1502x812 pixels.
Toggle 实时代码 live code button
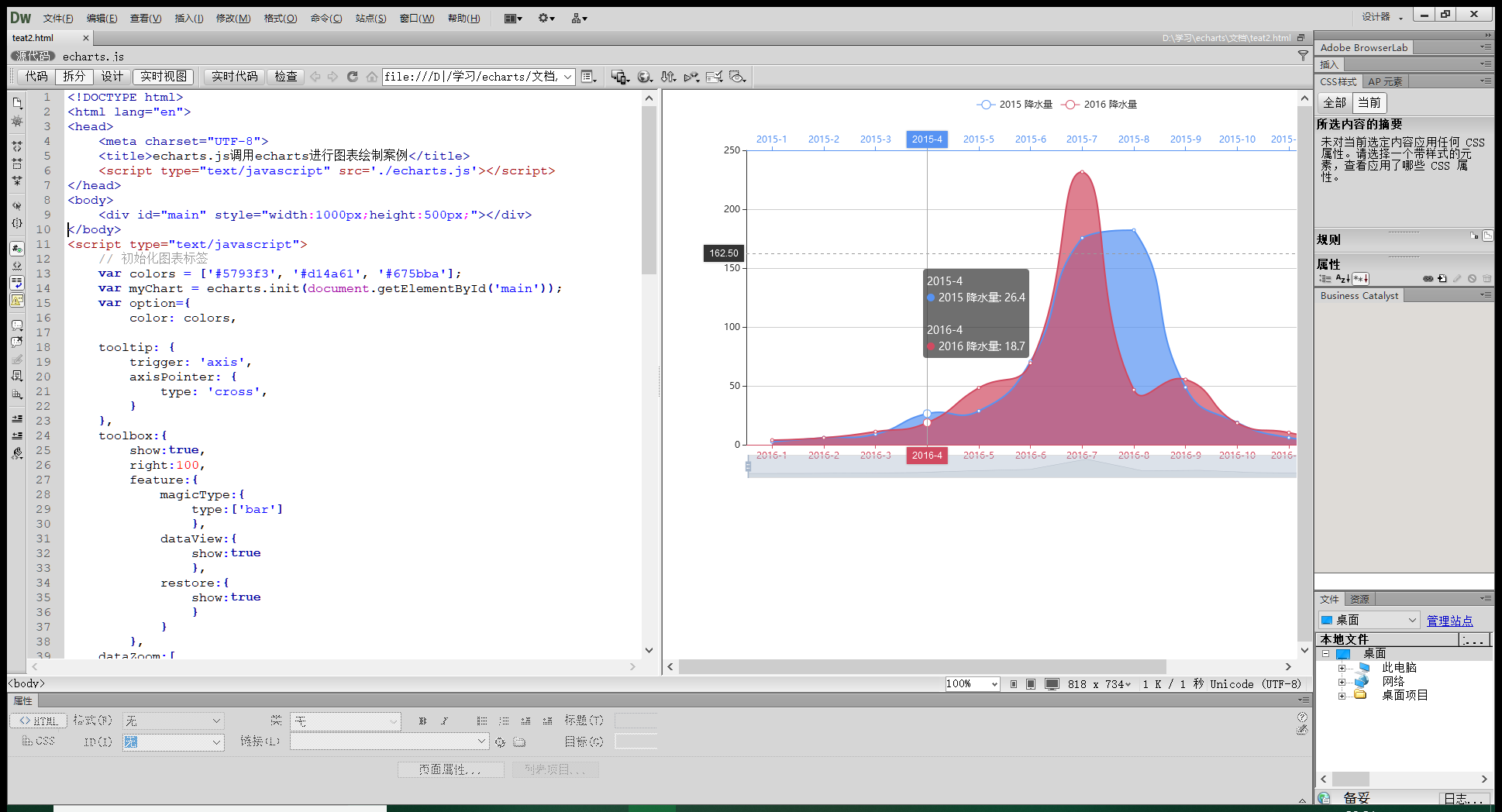235,76
